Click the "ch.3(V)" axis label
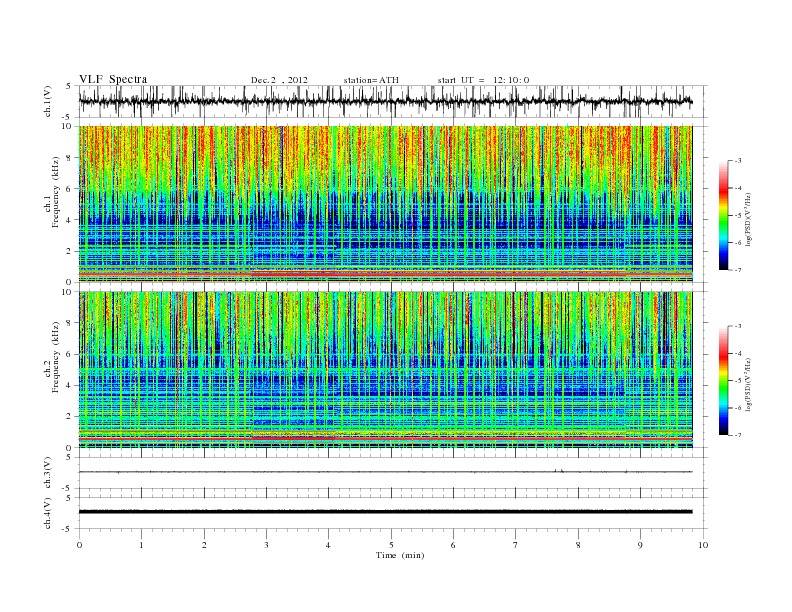The width and height of the screenshot is (792, 612). click(x=47, y=473)
